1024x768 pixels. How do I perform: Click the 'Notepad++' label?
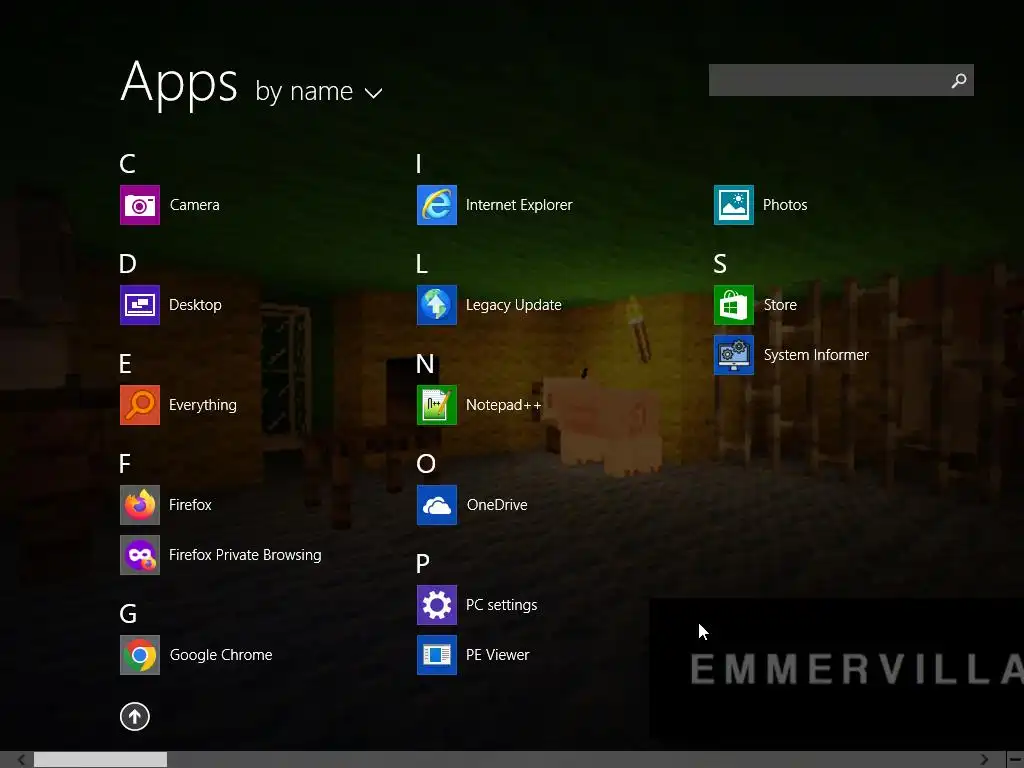tap(504, 405)
